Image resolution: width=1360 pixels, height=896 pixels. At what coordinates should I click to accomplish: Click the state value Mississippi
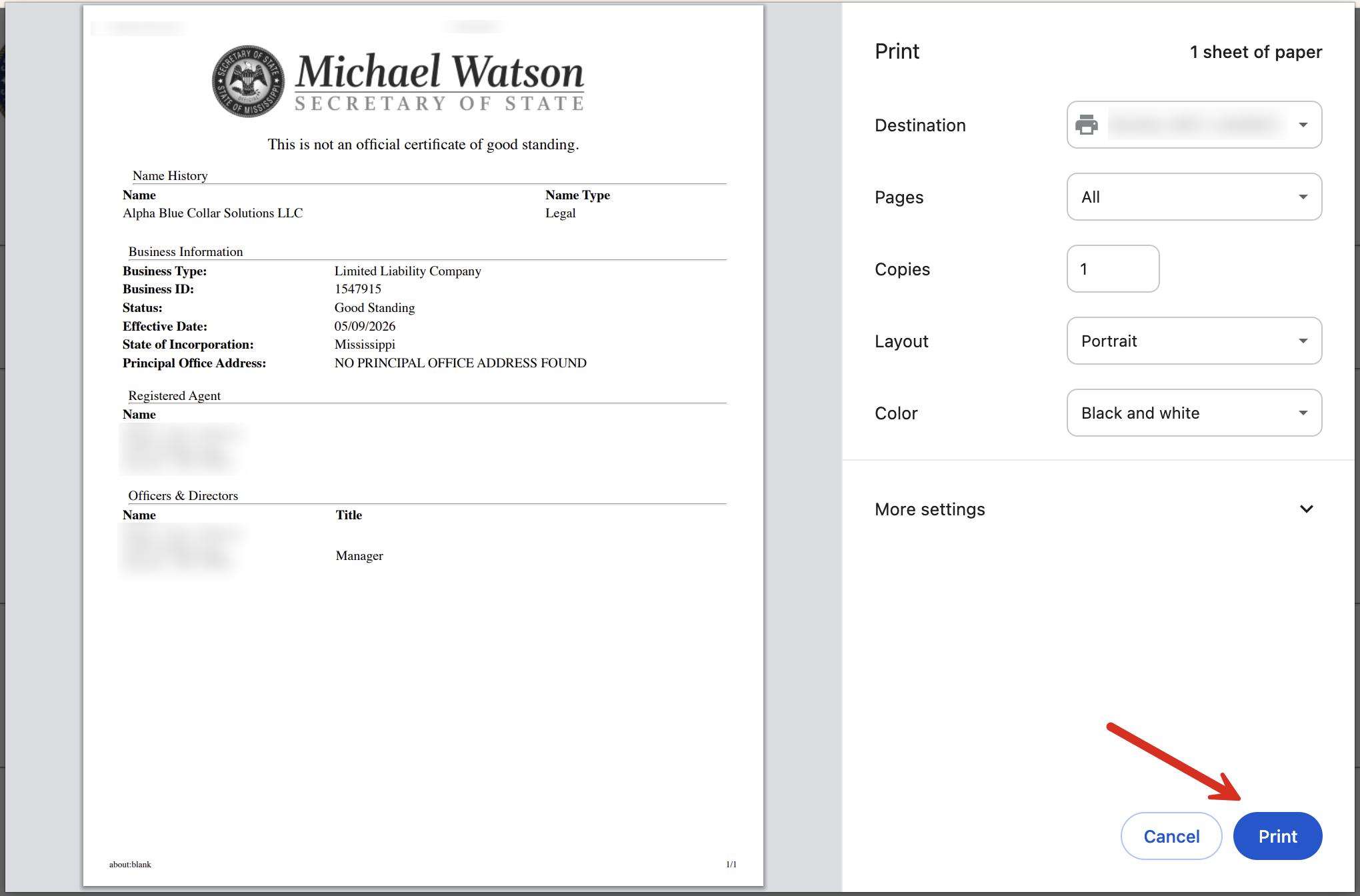point(365,345)
